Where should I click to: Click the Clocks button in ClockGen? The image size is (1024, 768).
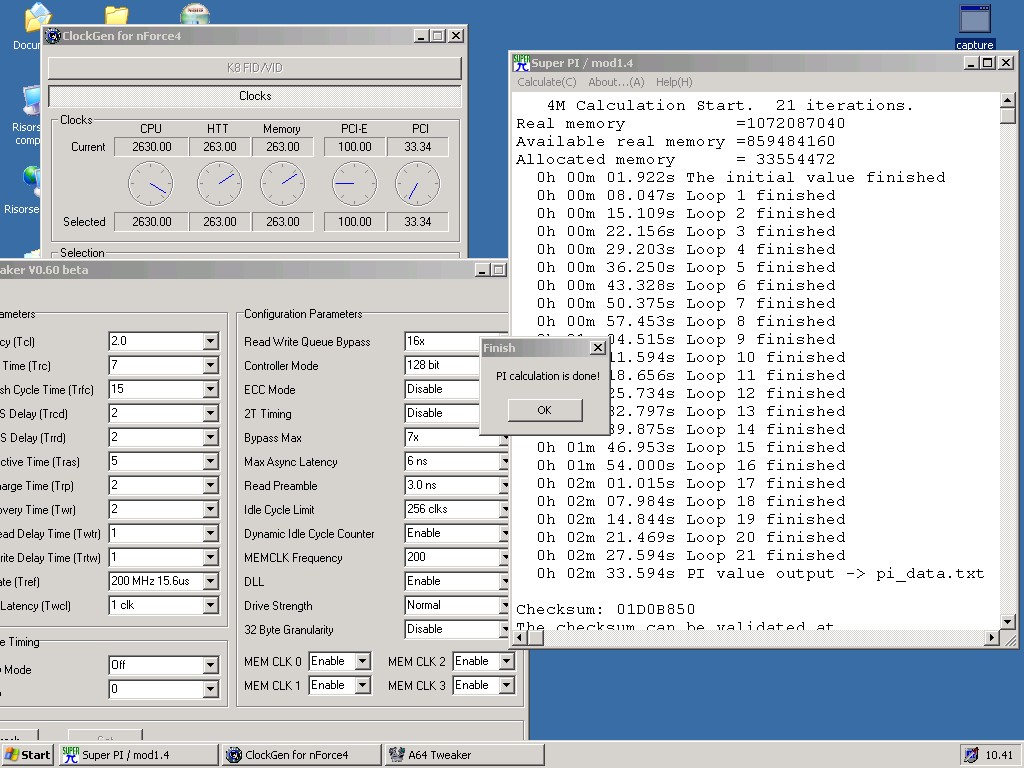[x=255, y=96]
